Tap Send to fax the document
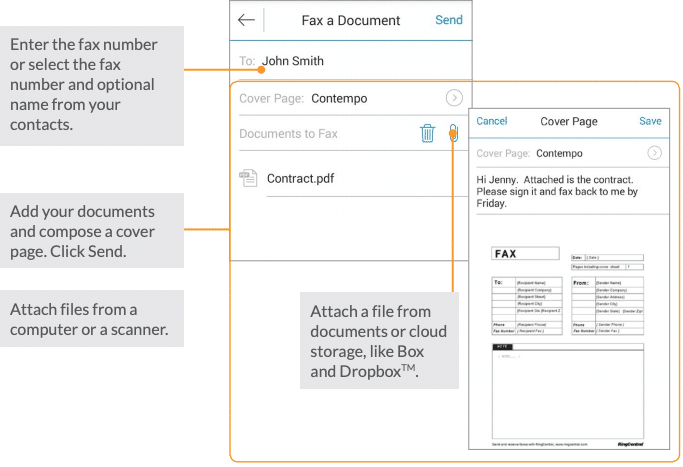Screen dimensions: 683x467 (x=448, y=20)
